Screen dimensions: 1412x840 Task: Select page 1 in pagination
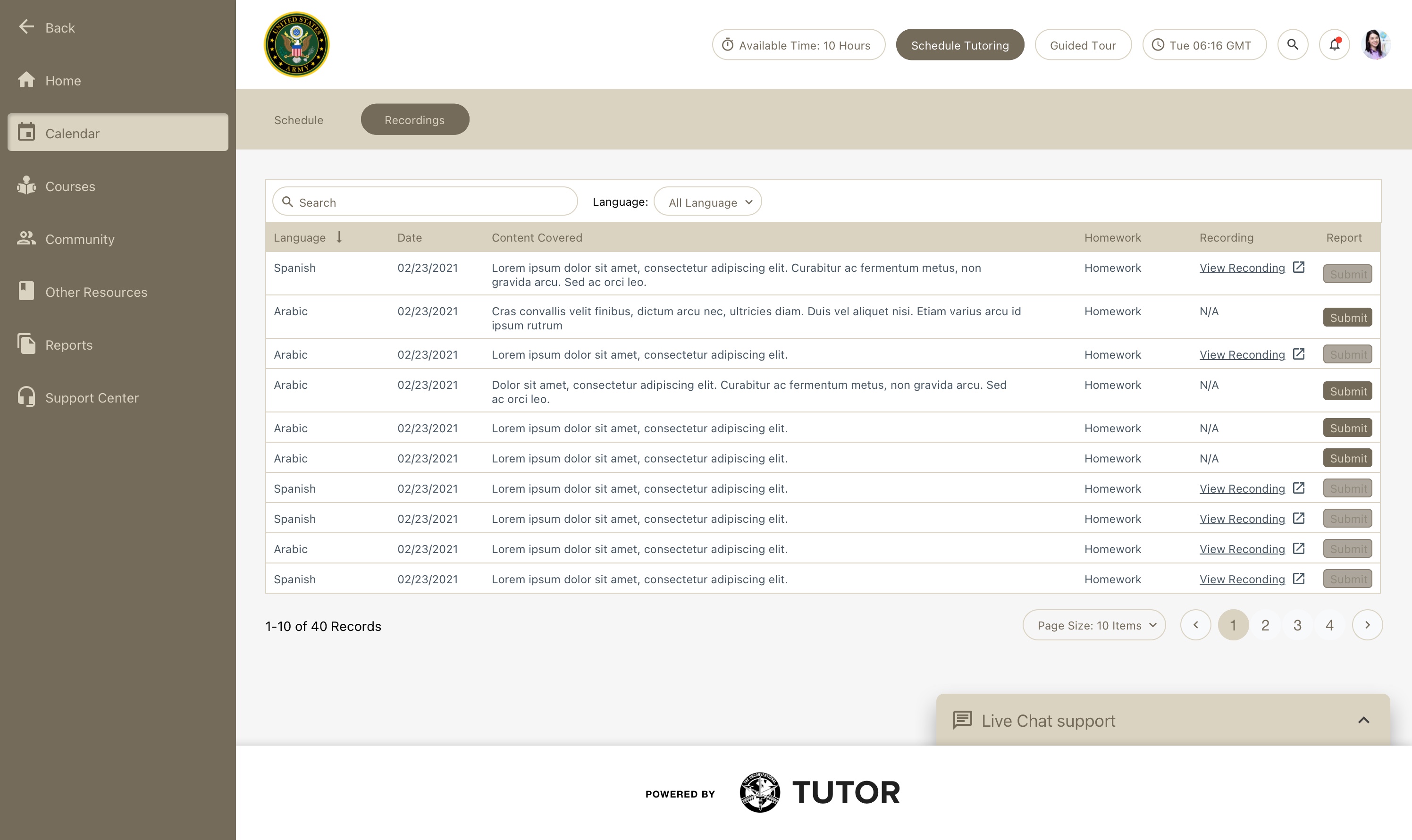point(1233,624)
